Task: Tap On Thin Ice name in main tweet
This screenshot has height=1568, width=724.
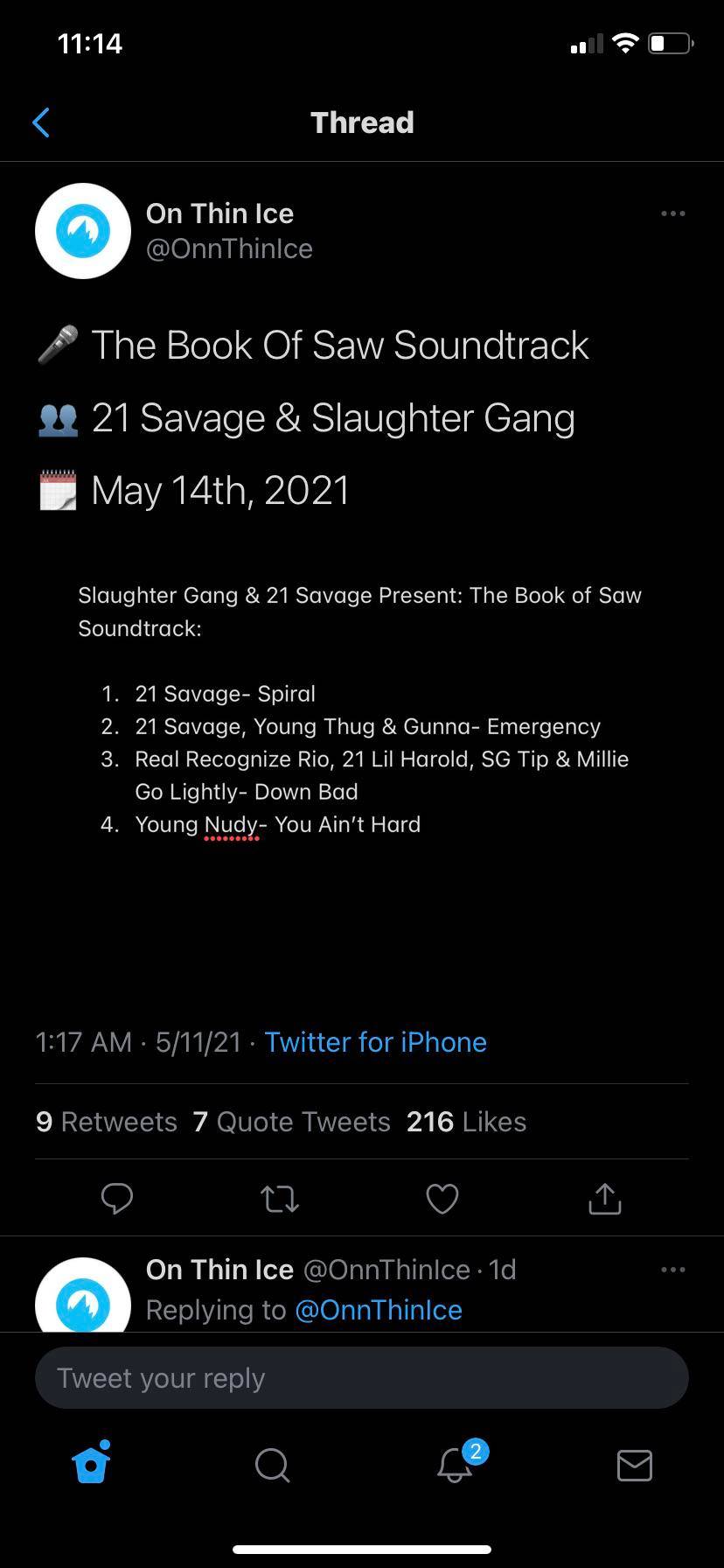Action: (x=219, y=213)
